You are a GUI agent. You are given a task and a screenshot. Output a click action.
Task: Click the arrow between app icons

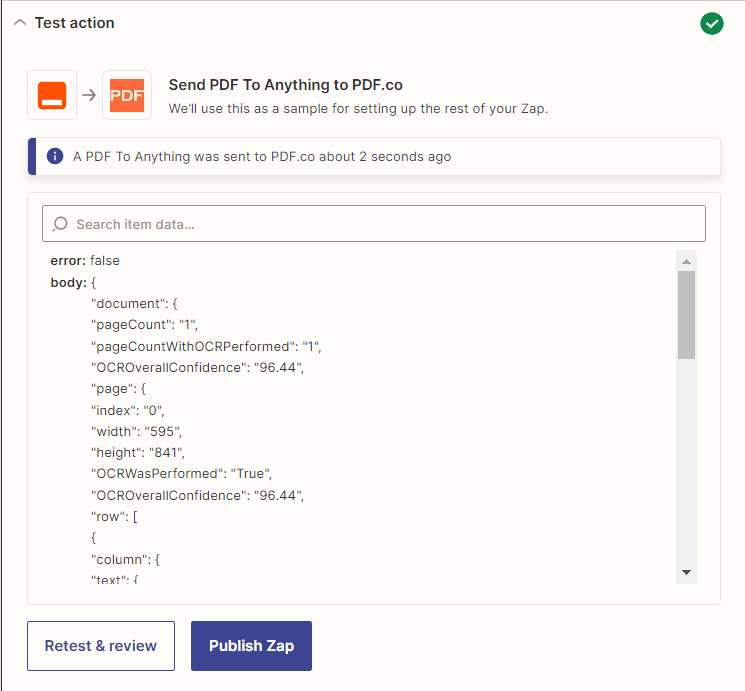coord(89,95)
